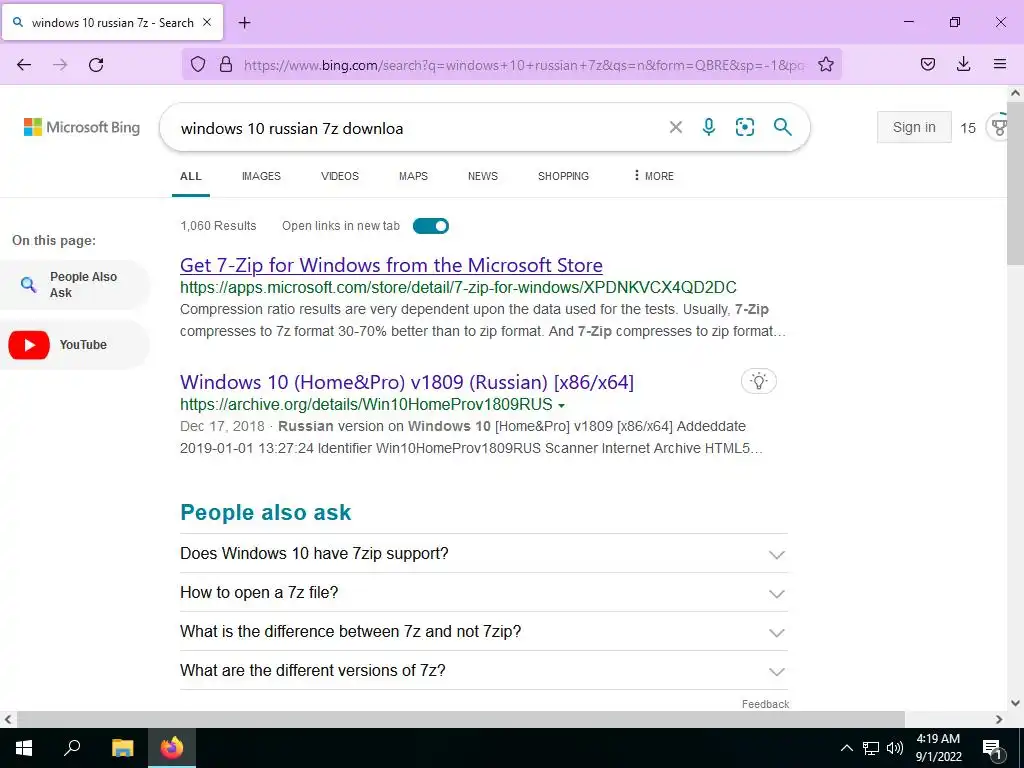Toggle 'Open links in new tab' switch
This screenshot has height=768, width=1024.
(431, 226)
